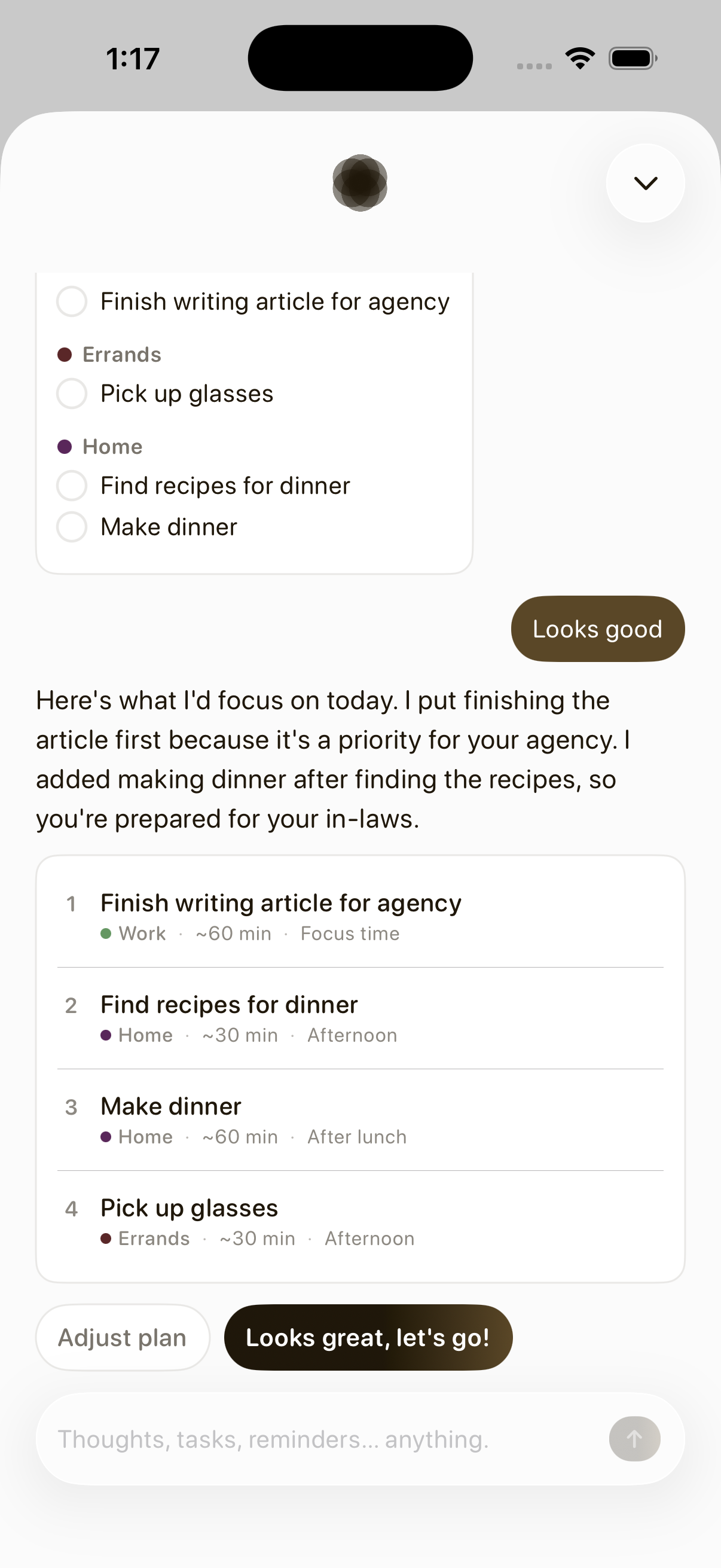Collapse the chat with the chevron button
The height and width of the screenshot is (1568, 721).
coord(645,182)
